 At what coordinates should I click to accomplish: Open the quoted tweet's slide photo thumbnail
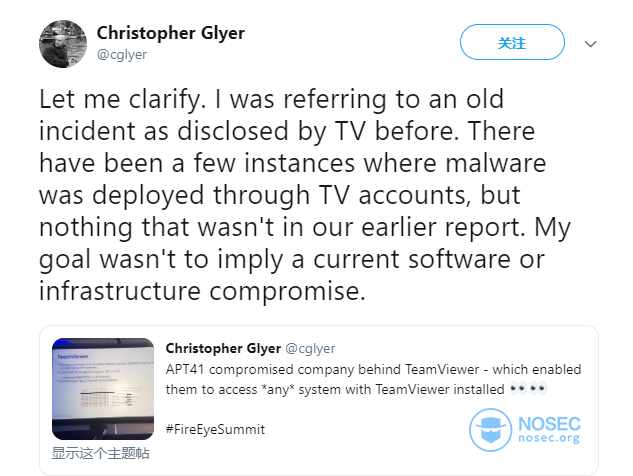[103, 389]
